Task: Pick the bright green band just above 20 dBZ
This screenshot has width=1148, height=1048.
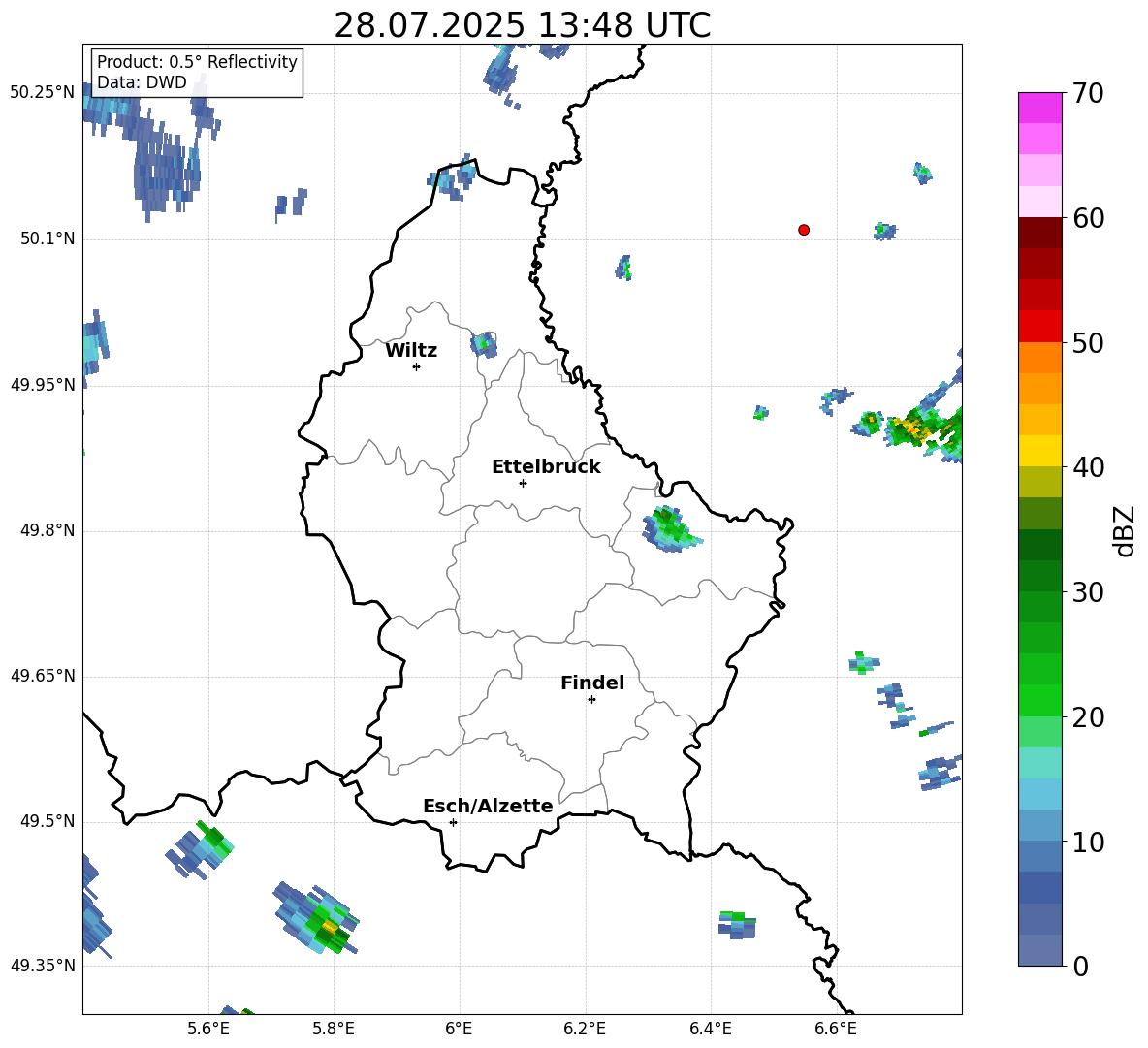Action: pyautogui.click(x=1039, y=700)
